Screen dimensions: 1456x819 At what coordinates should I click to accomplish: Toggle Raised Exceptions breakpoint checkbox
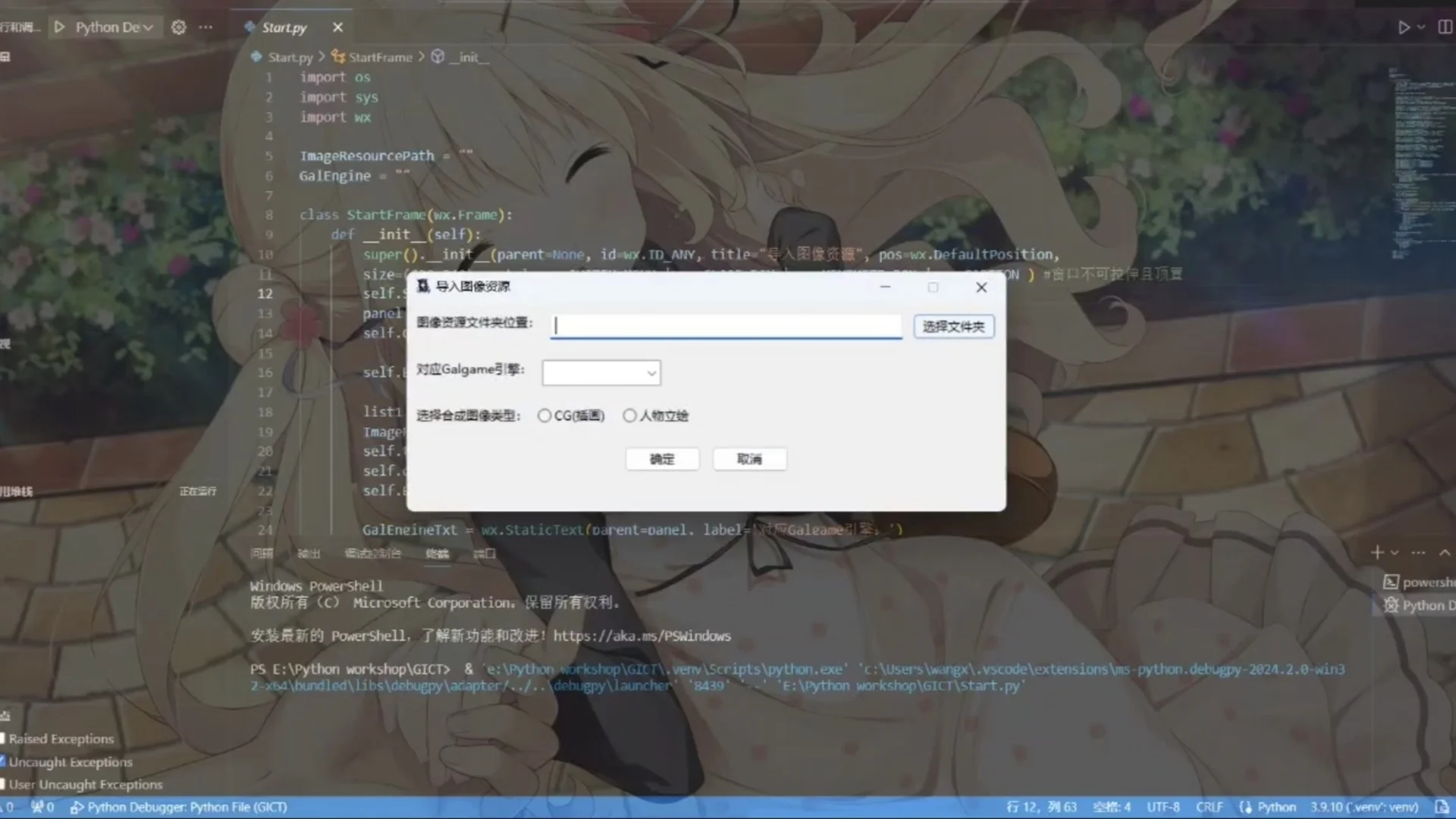click(x=3, y=739)
